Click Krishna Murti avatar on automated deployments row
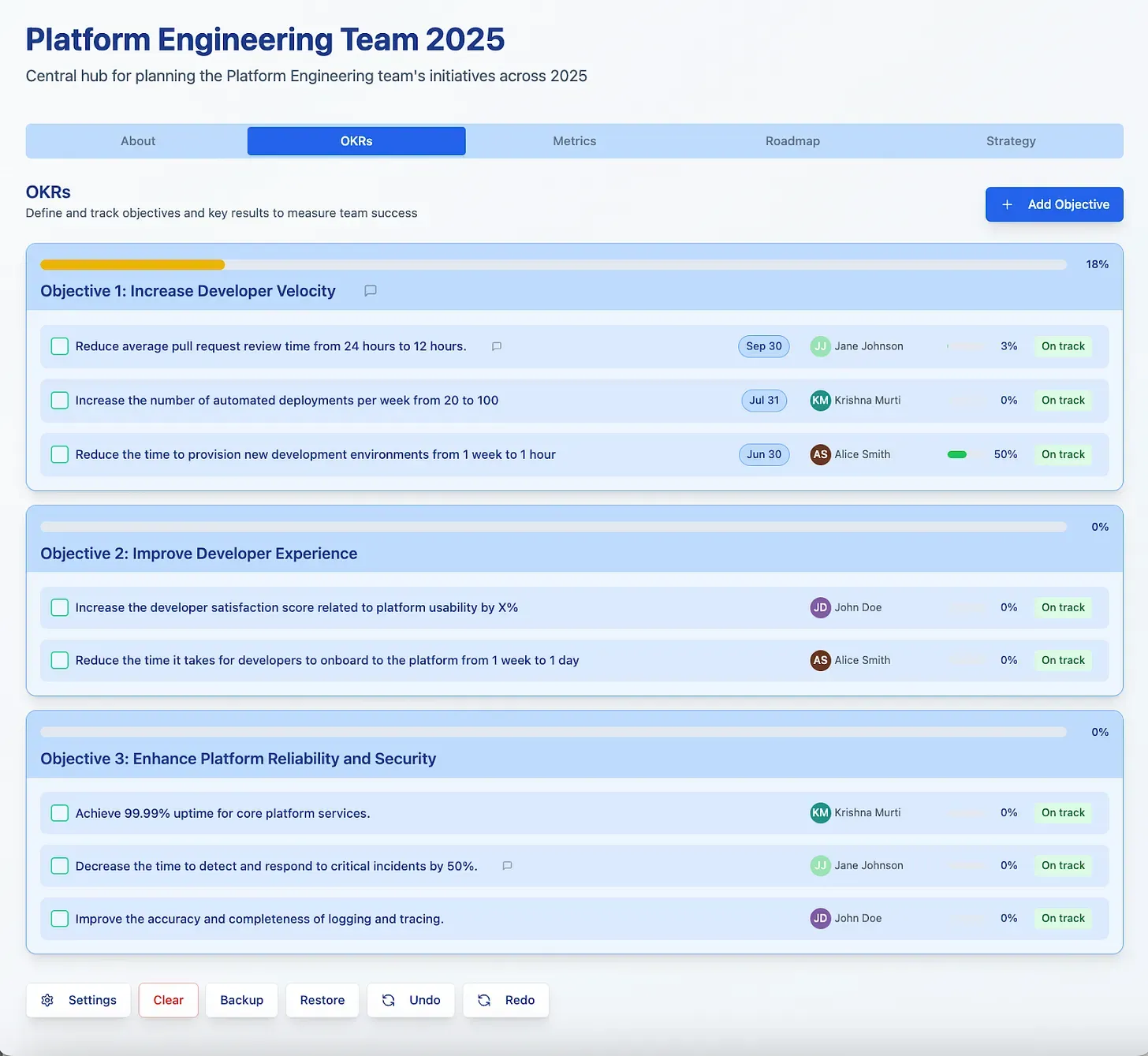1148x1056 pixels. coord(820,400)
